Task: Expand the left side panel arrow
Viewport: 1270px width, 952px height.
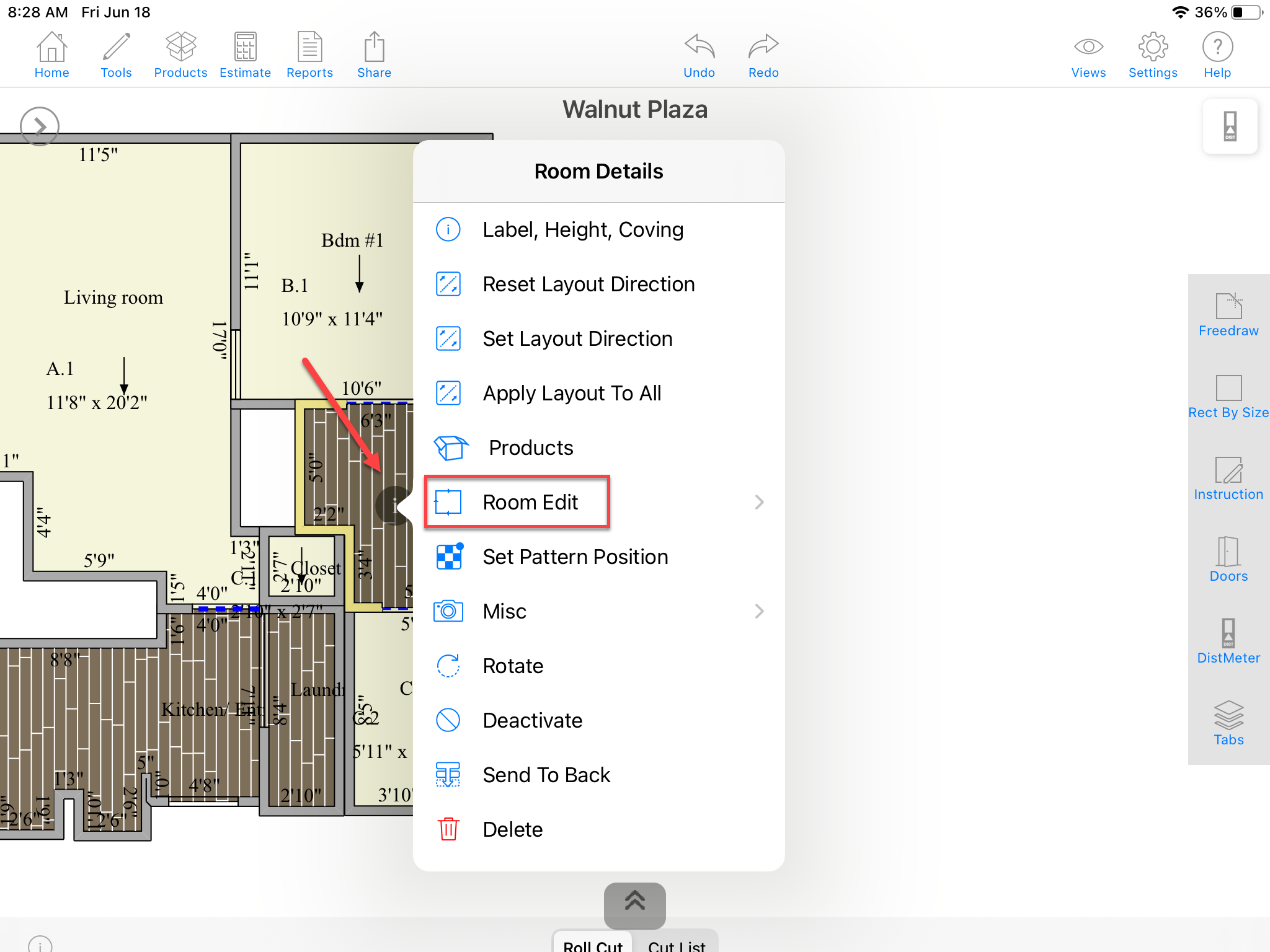Action: tap(40, 126)
